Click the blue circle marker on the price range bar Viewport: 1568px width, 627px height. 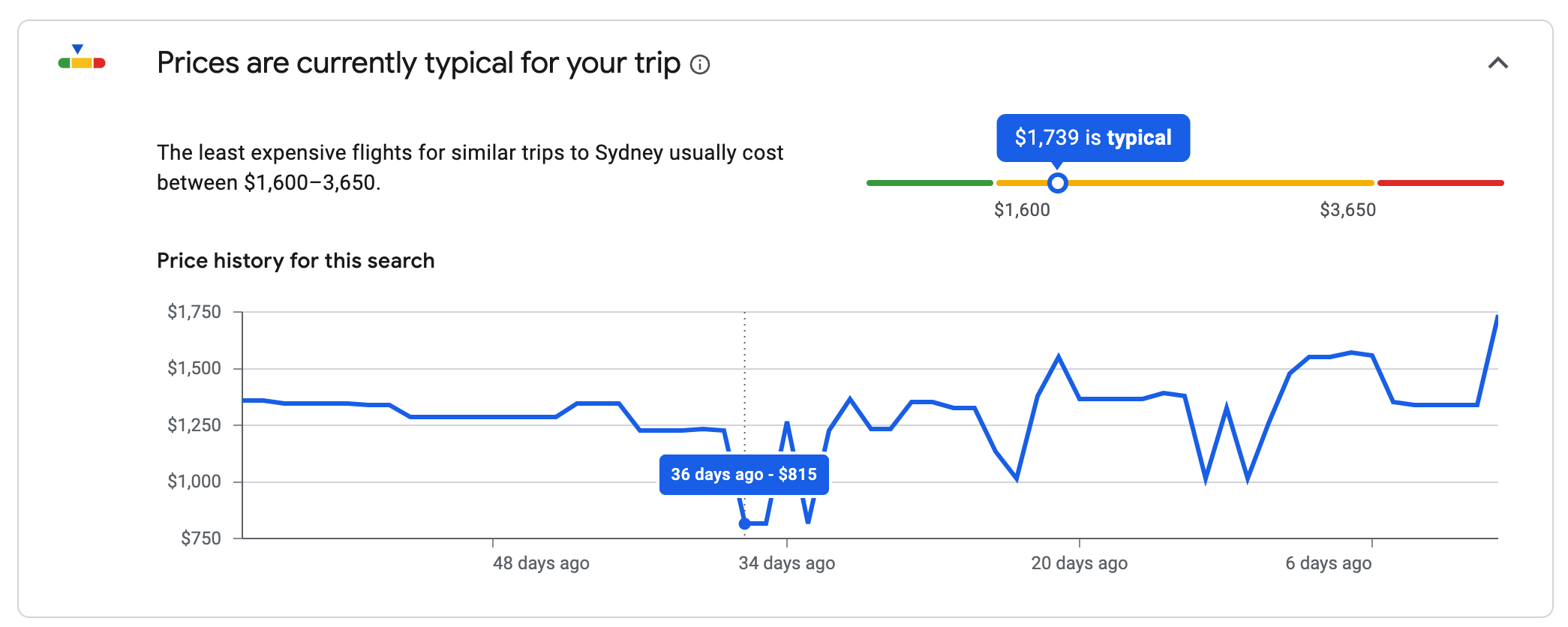coord(1057,182)
